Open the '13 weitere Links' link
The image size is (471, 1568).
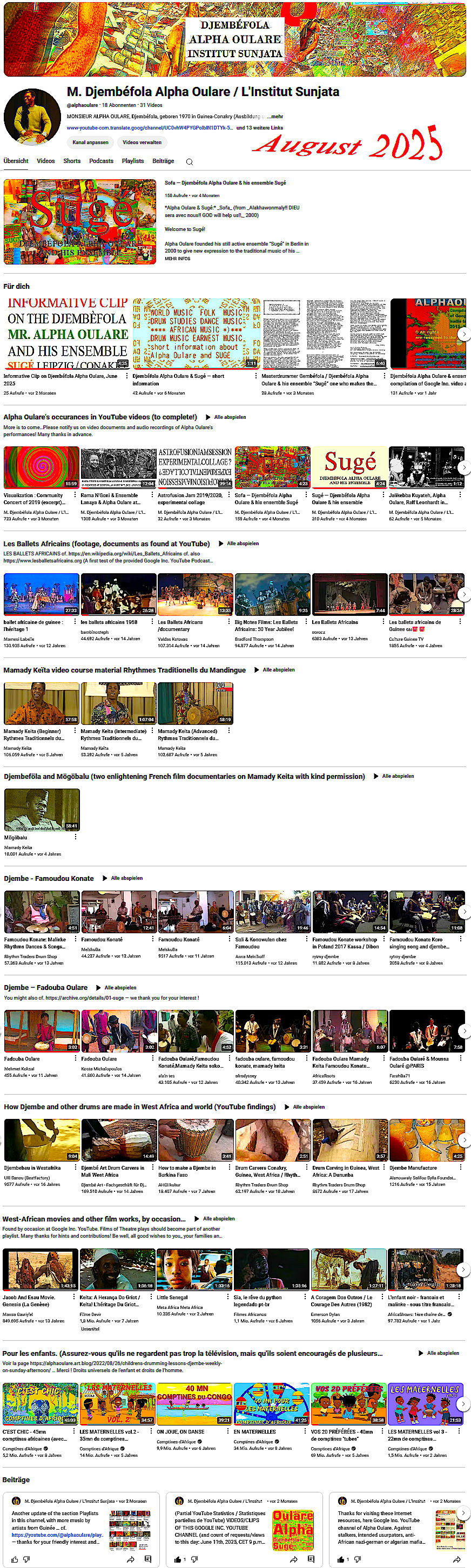[260, 128]
